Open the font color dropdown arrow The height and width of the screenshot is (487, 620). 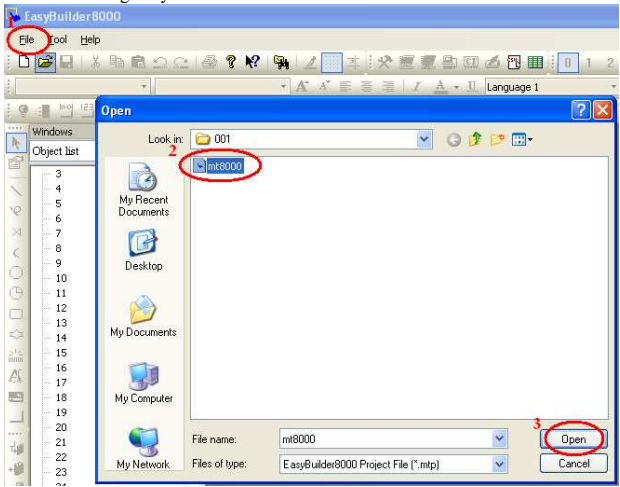pyautogui.click(x=456, y=87)
